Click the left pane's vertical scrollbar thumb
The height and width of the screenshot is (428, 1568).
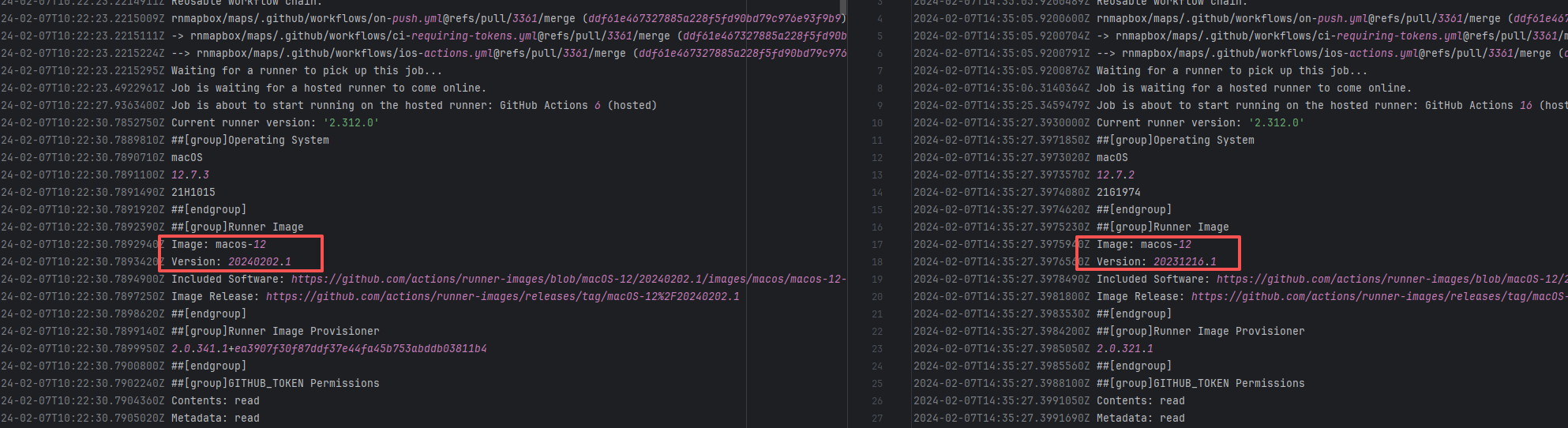pyautogui.click(x=843, y=8)
